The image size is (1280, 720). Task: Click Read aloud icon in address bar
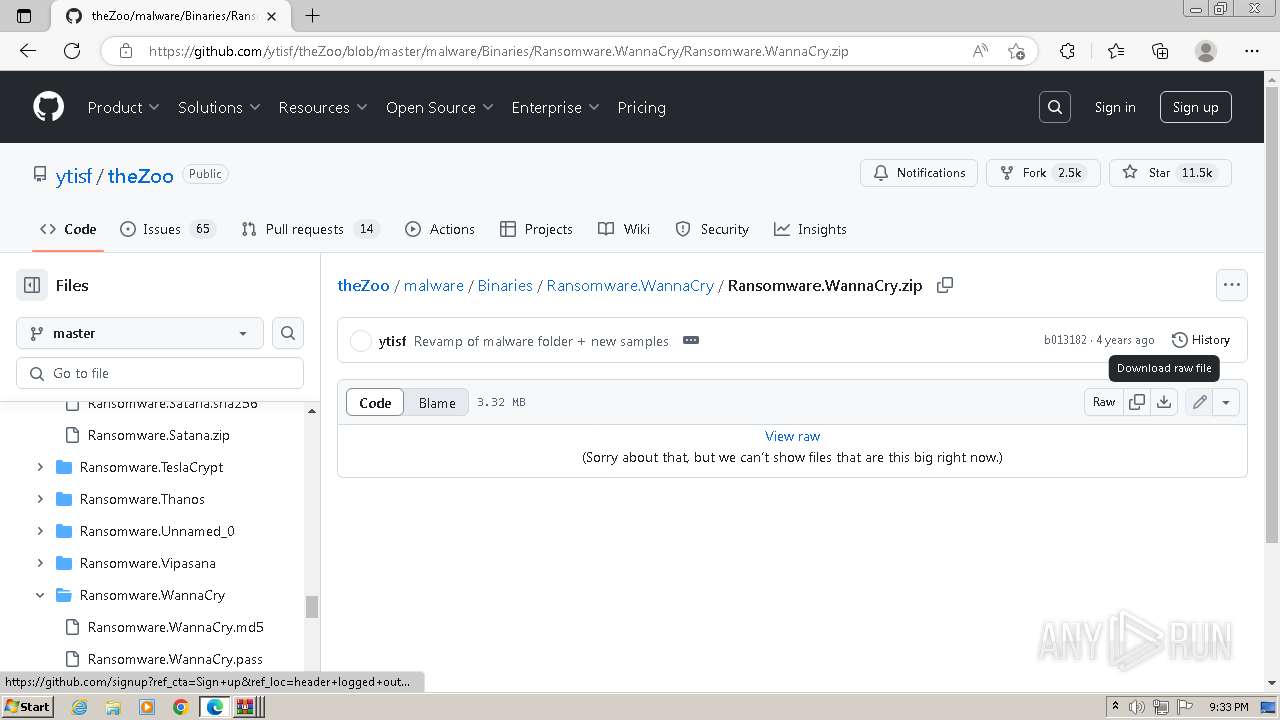pyautogui.click(x=980, y=51)
